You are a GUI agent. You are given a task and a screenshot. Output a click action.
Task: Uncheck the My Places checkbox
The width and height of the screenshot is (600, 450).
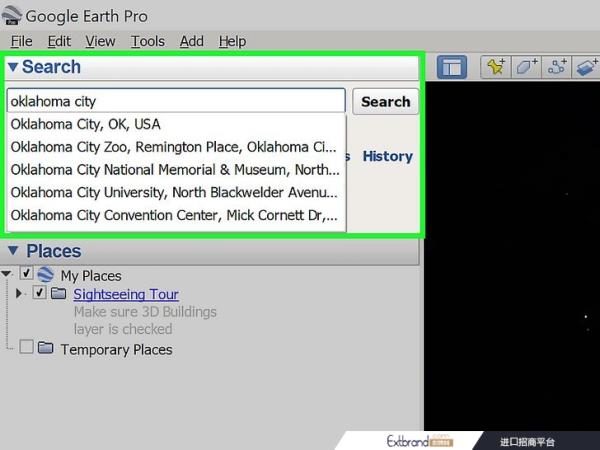(x=26, y=273)
